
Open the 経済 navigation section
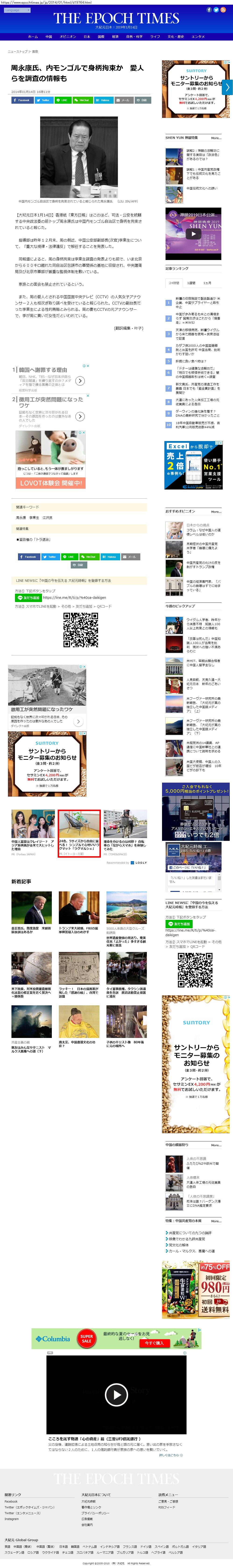115,37
